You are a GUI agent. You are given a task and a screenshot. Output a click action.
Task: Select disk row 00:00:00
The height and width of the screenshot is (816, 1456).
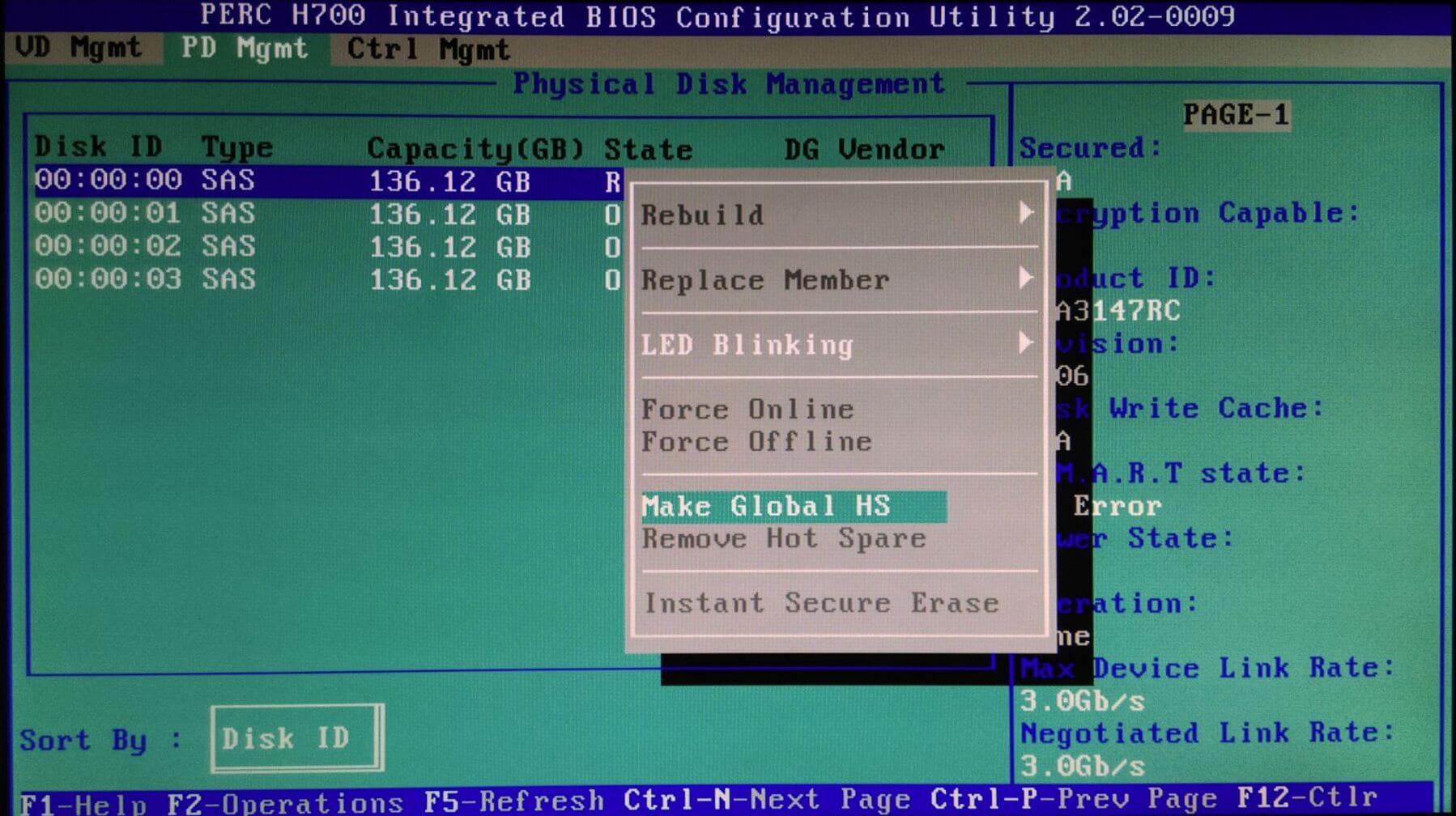pyautogui.click(x=328, y=181)
